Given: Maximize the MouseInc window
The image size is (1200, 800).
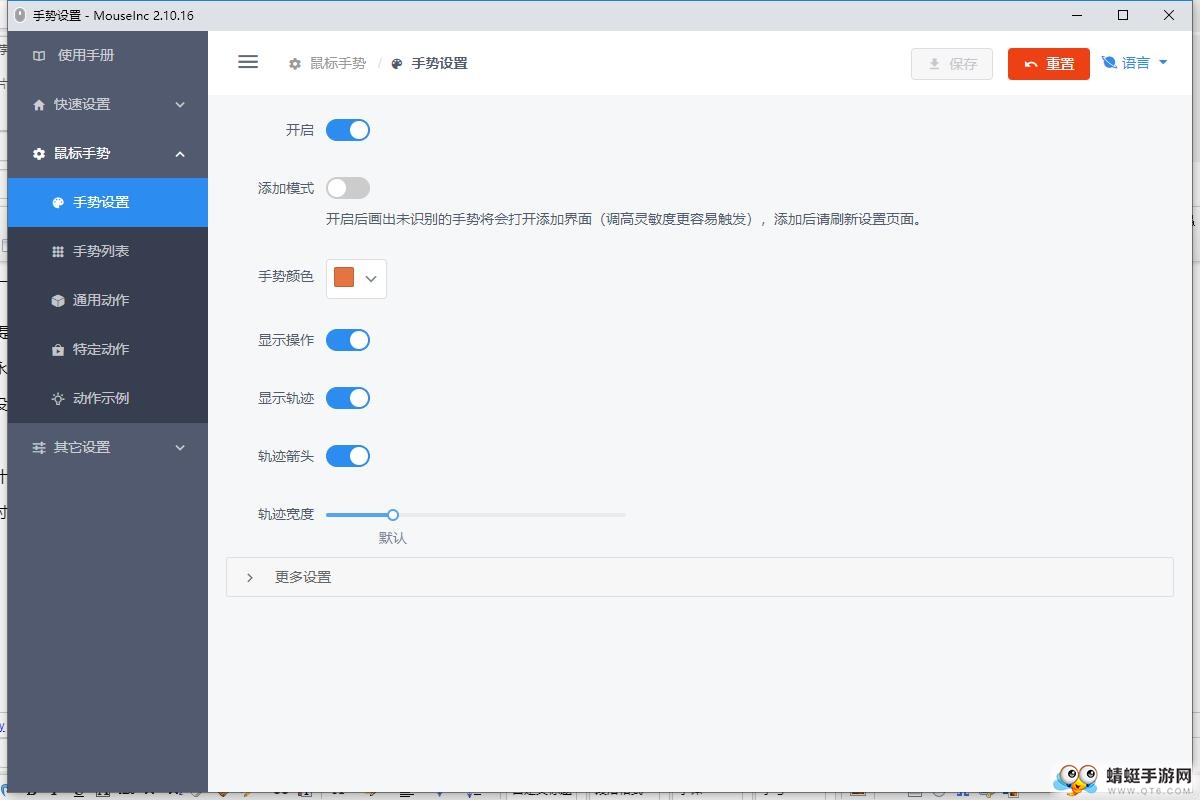Looking at the screenshot, I should tap(1123, 15).
